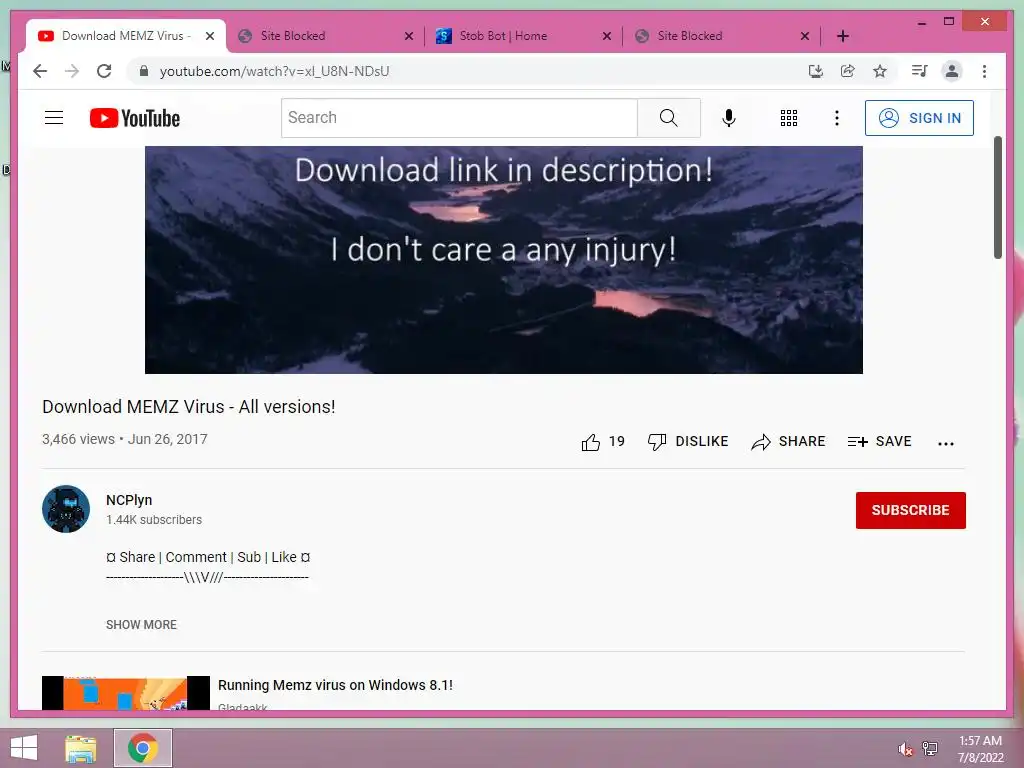This screenshot has width=1024, height=768.
Task: Open the YouTube hamburger guide menu
Action: pyautogui.click(x=54, y=118)
